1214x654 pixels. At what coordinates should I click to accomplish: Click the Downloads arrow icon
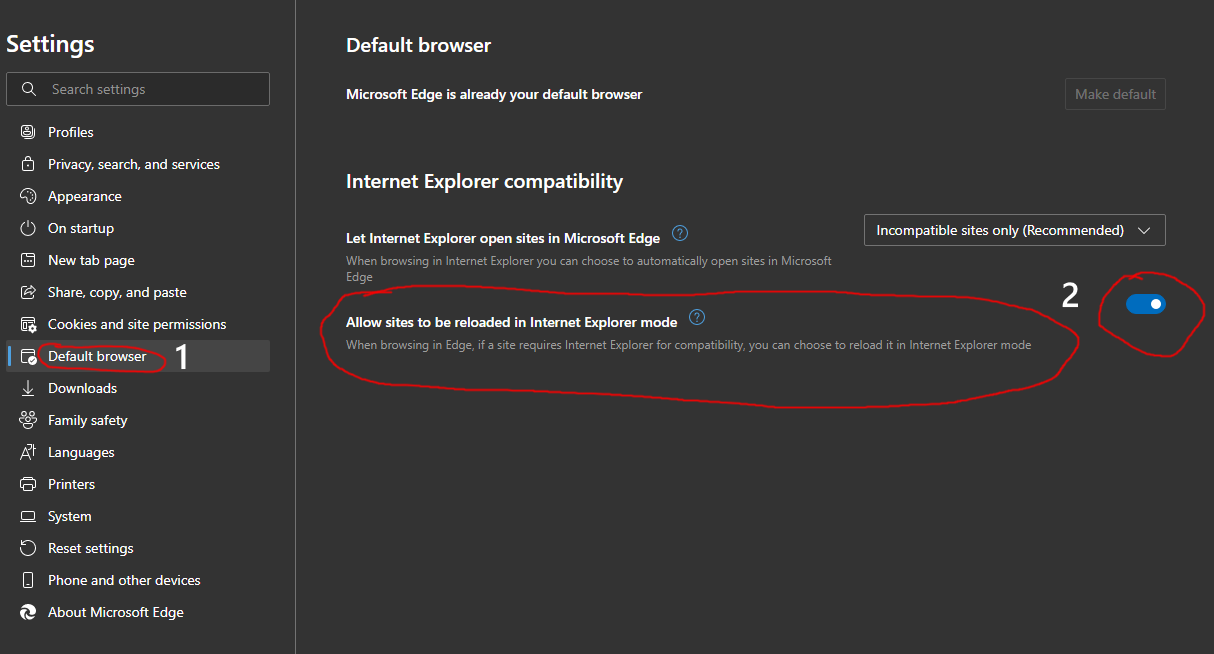[28, 388]
